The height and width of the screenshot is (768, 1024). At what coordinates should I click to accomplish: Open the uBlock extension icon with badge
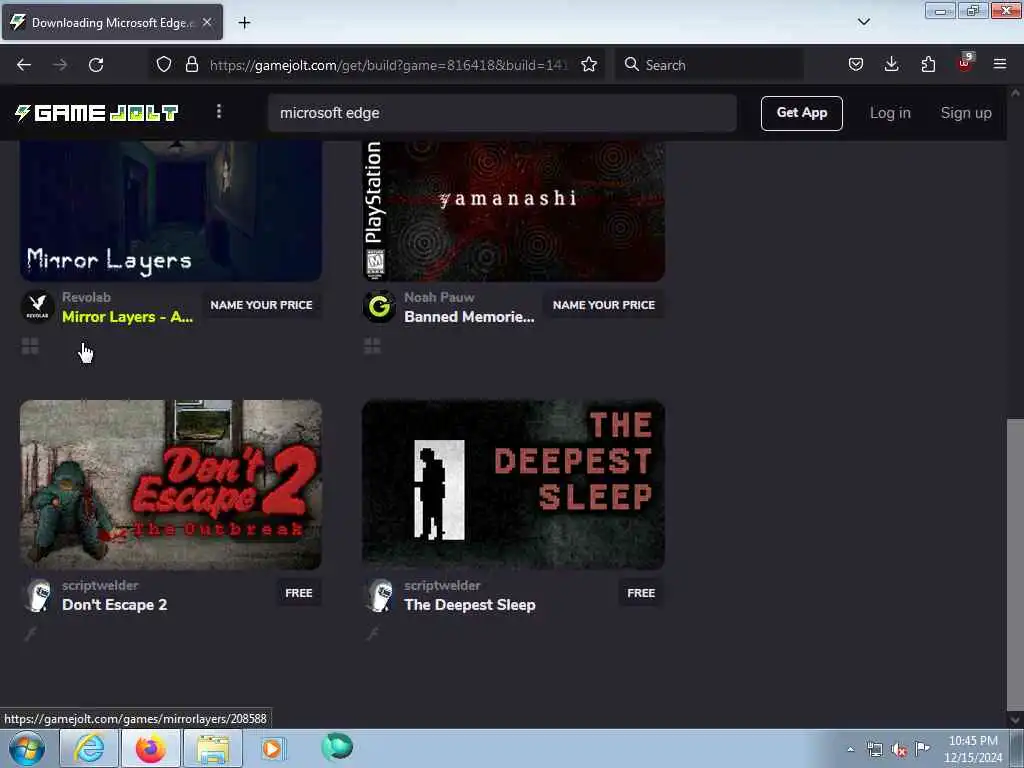tap(965, 63)
